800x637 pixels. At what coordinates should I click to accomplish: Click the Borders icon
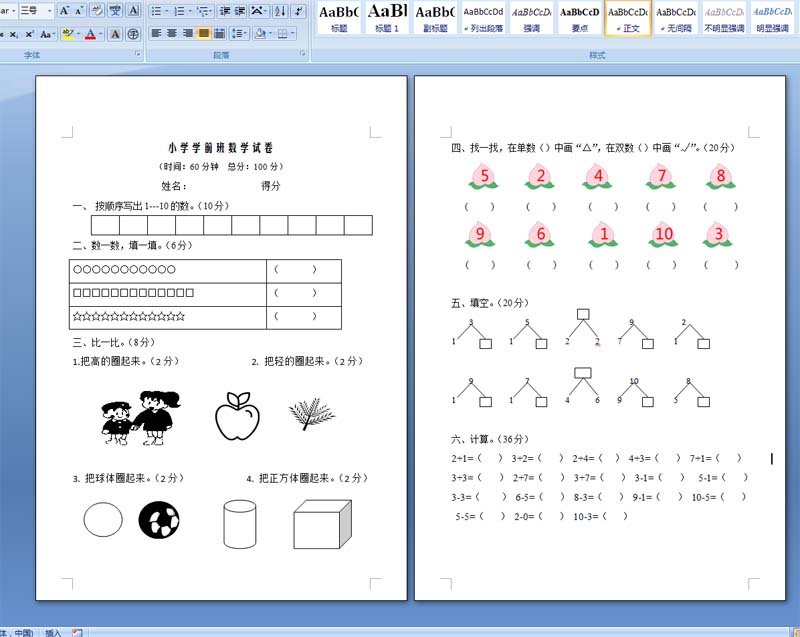coord(282,34)
